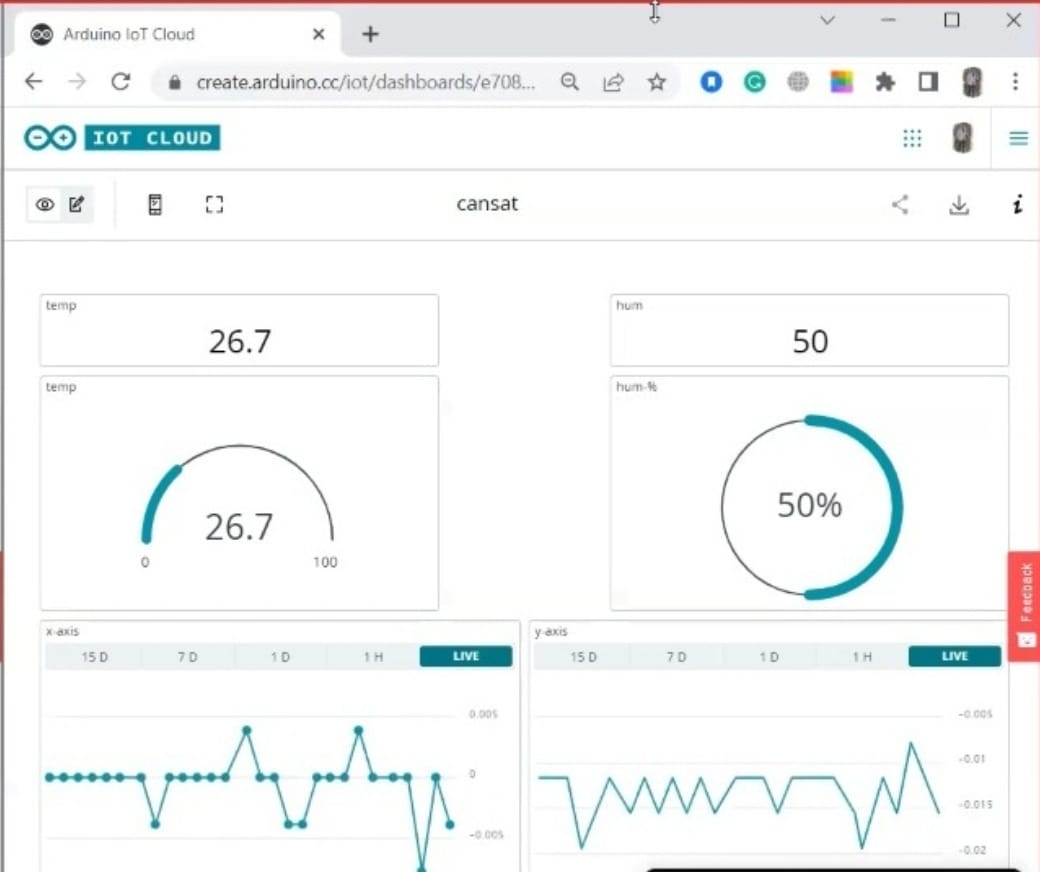Open mobile layout view icon
This screenshot has width=1040, height=872.
pyautogui.click(x=155, y=204)
